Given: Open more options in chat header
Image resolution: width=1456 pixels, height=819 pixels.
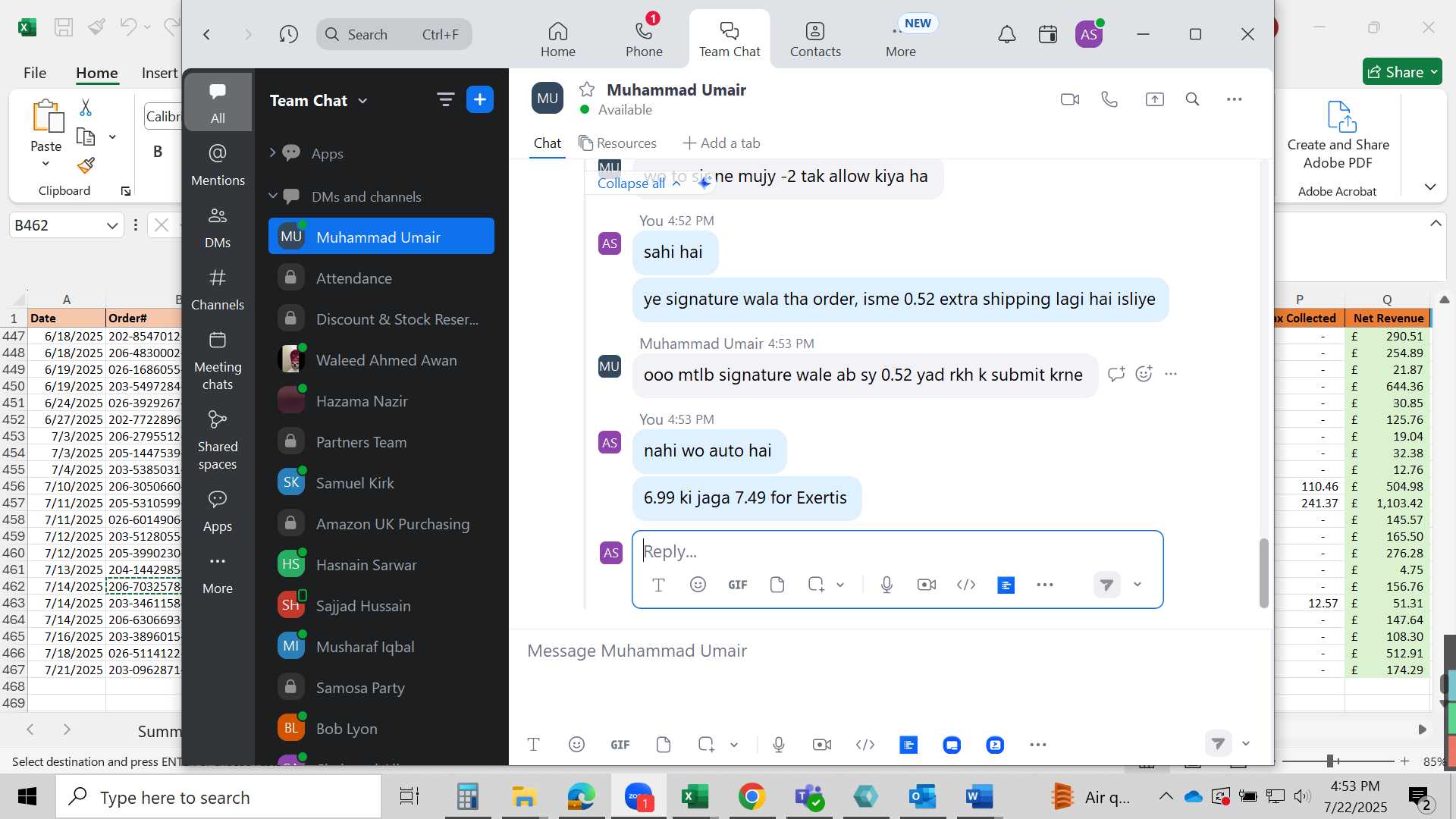Looking at the screenshot, I should tap(1234, 99).
